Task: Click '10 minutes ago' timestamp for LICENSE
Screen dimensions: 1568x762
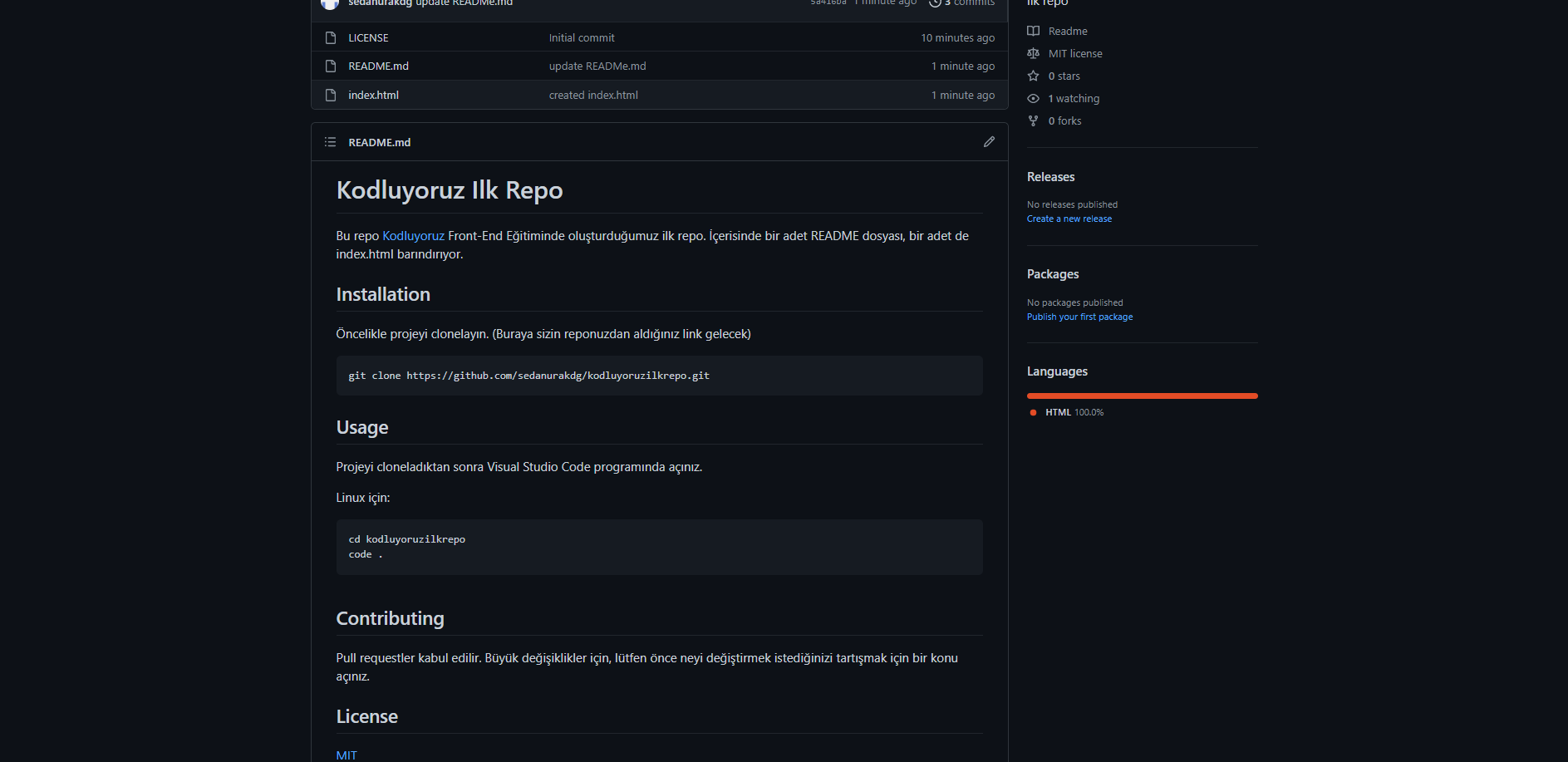Action: [957, 38]
